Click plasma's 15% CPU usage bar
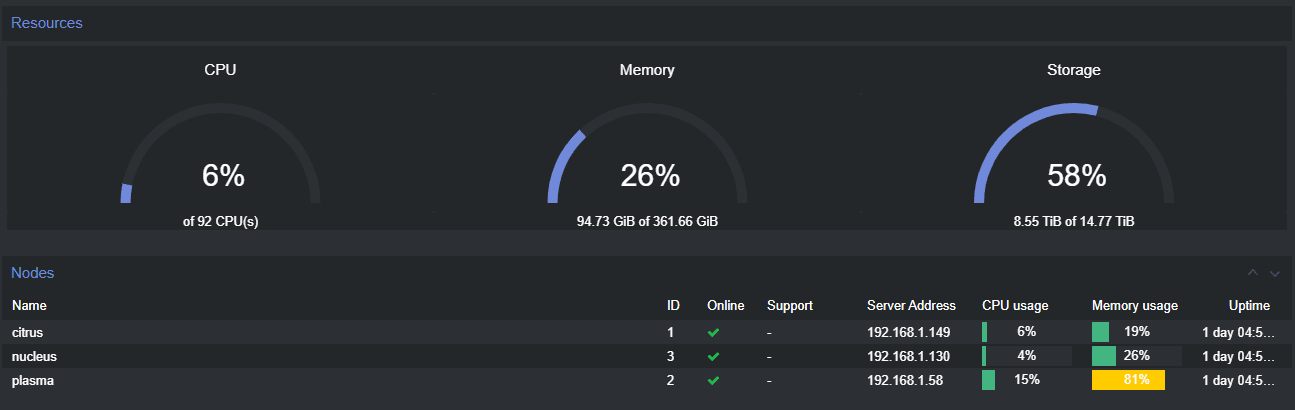Image resolution: width=1295 pixels, height=410 pixels. (x=1026, y=380)
